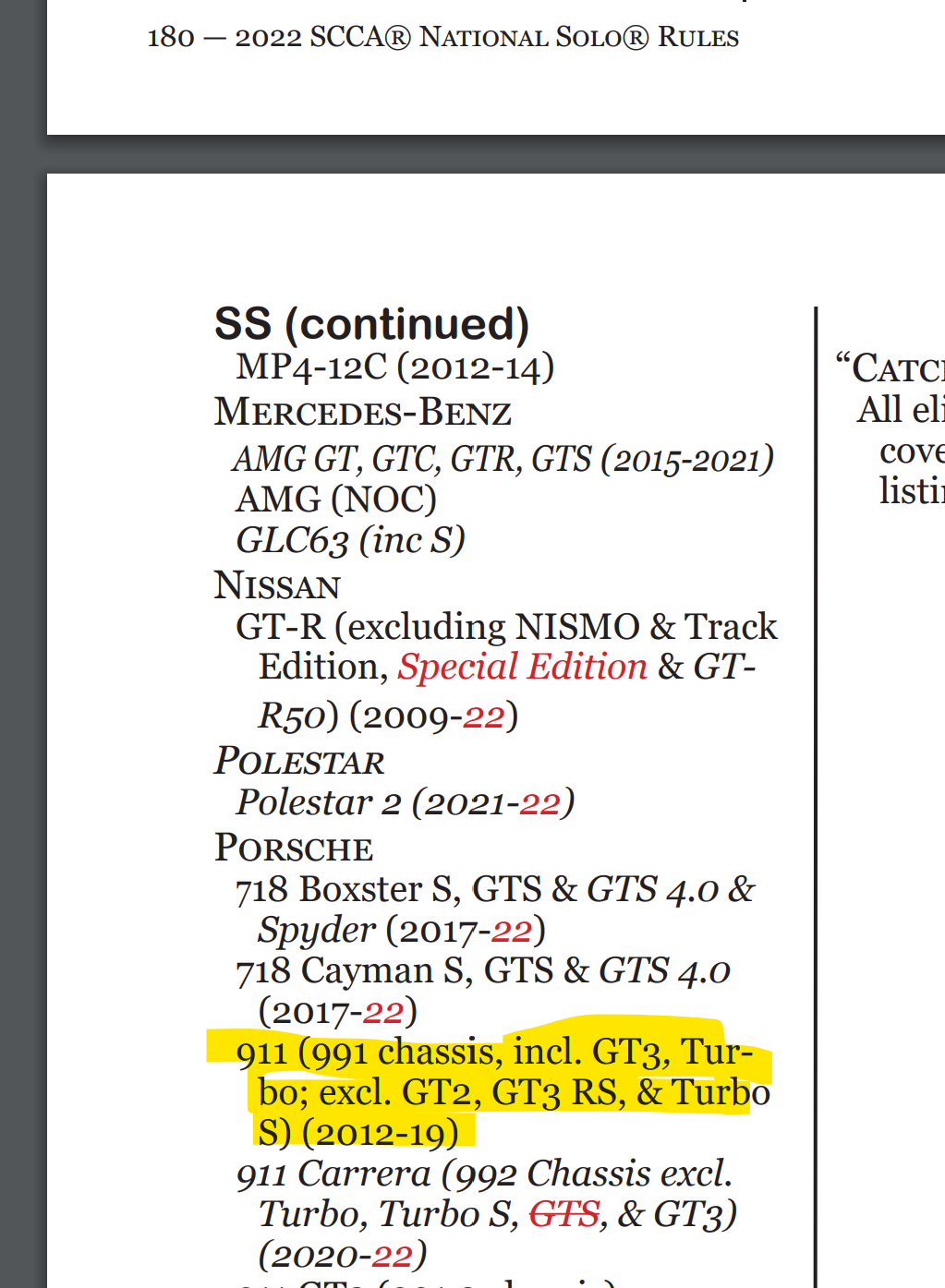
Task: Click the highlighted 'S) (2012-19)' line
Action: (x=358, y=1133)
